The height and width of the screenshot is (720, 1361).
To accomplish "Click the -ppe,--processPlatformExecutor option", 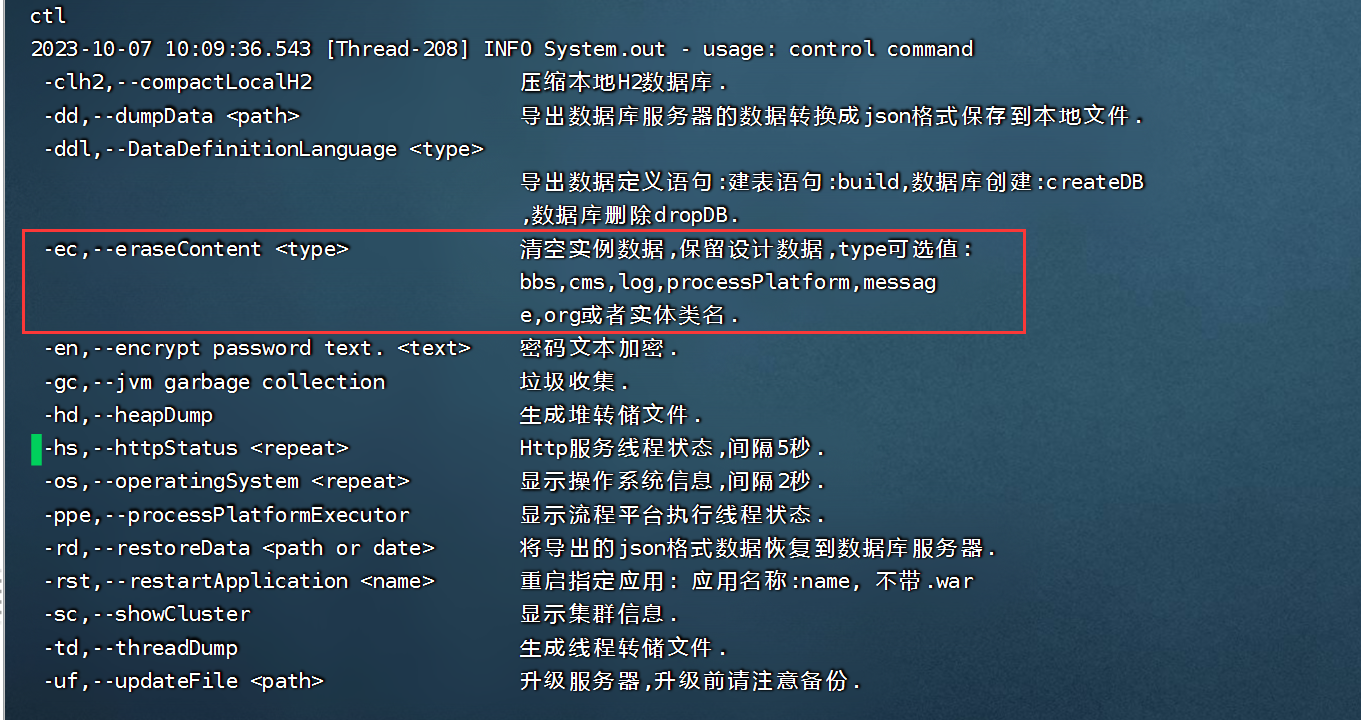I will click(x=226, y=515).
